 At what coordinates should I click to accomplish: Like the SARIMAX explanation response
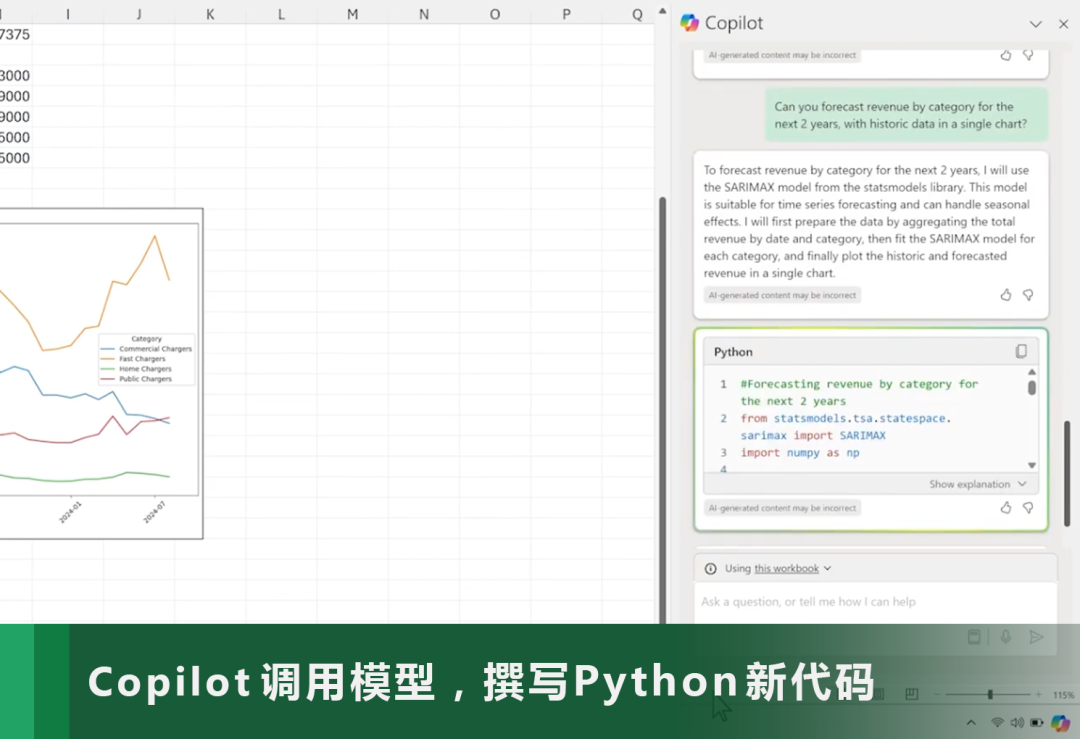1006,295
